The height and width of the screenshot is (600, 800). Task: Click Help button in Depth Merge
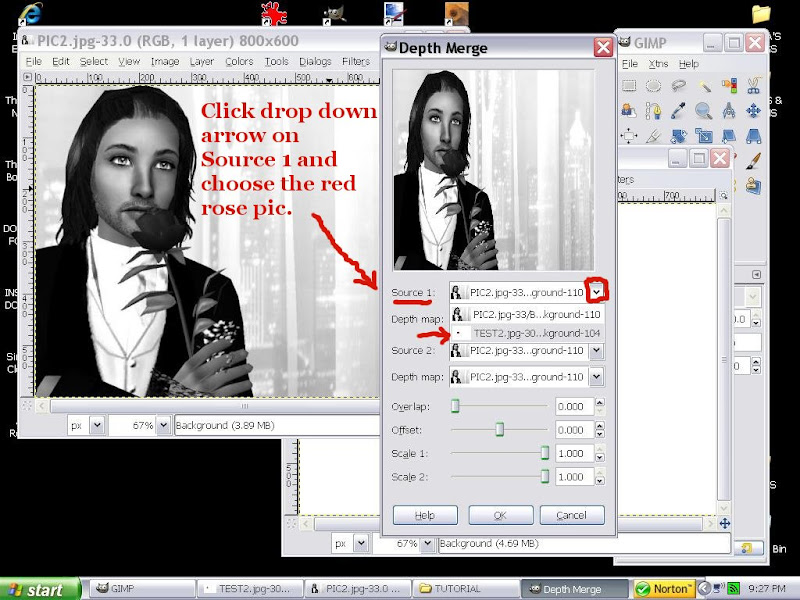(425, 515)
